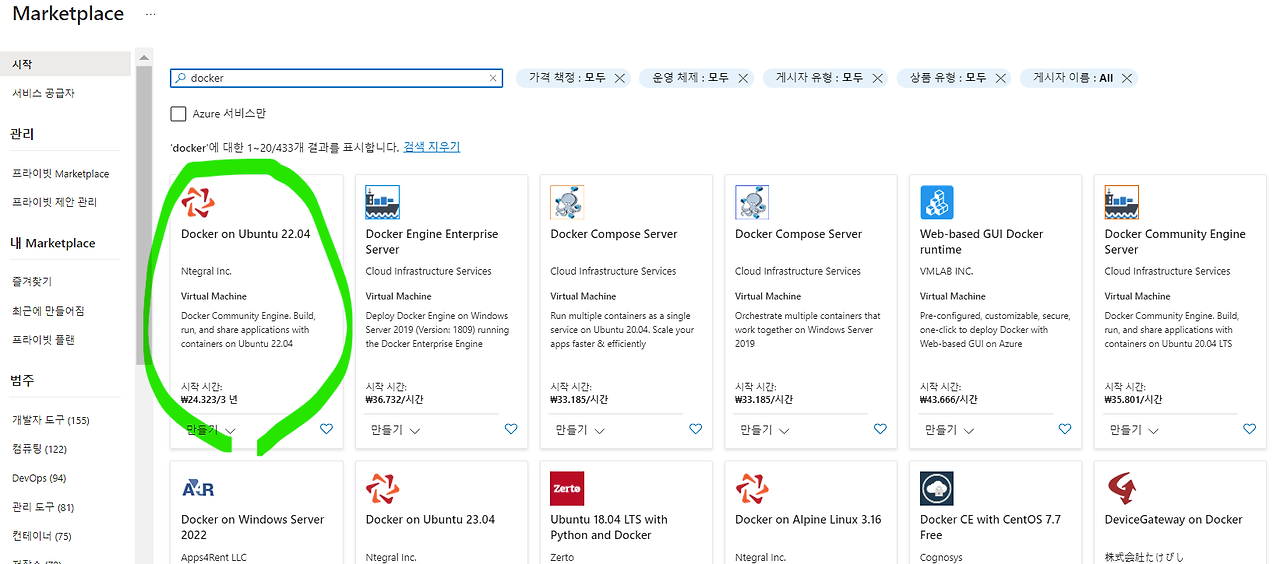Click the DeviceGateway on Docker logo
This screenshot has width=1280, height=564.
click(x=1122, y=488)
